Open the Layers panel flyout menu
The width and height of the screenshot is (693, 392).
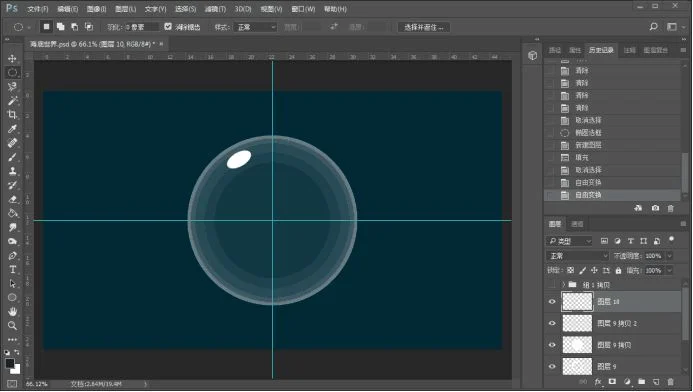point(683,224)
